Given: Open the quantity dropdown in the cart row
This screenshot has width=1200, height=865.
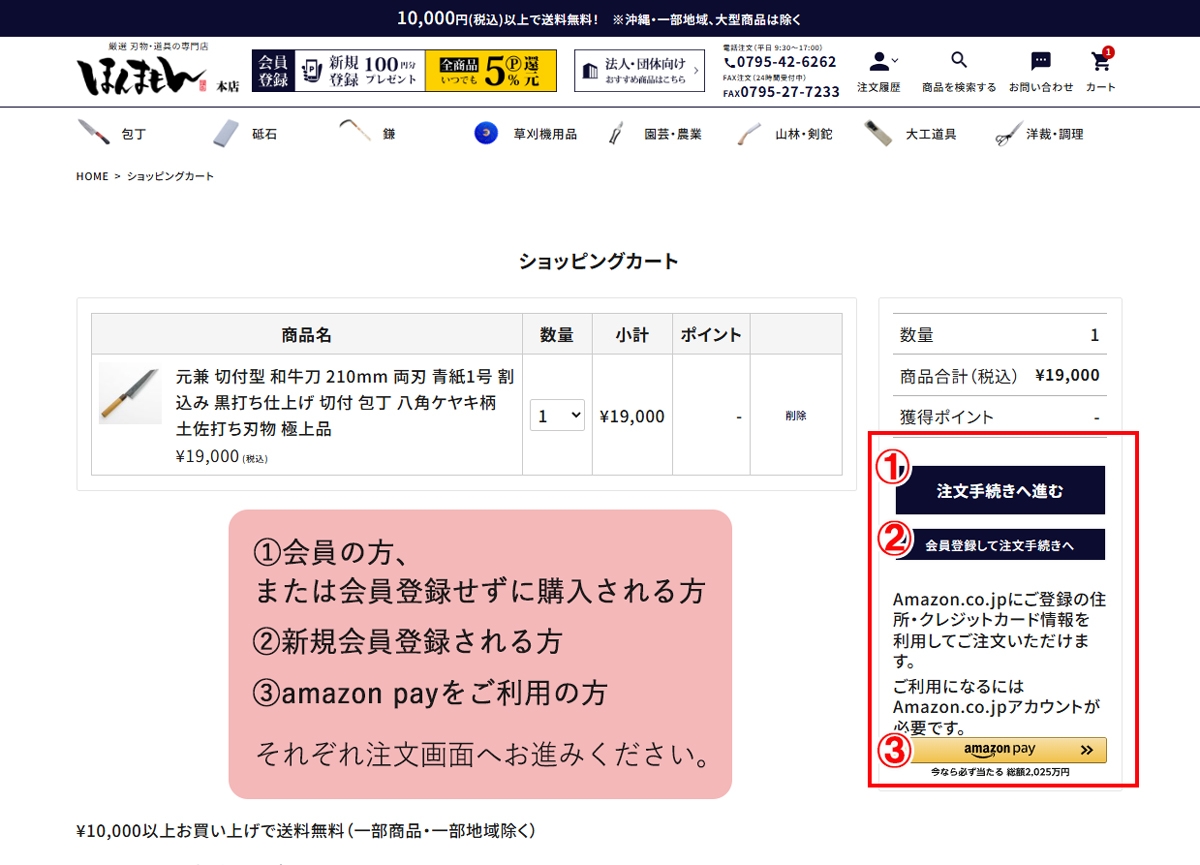Looking at the screenshot, I should (557, 415).
